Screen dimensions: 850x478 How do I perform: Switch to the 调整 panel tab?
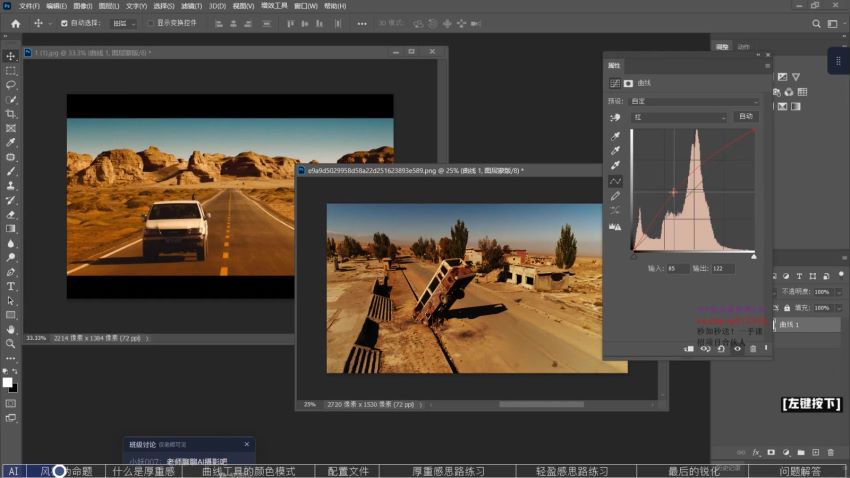point(722,47)
